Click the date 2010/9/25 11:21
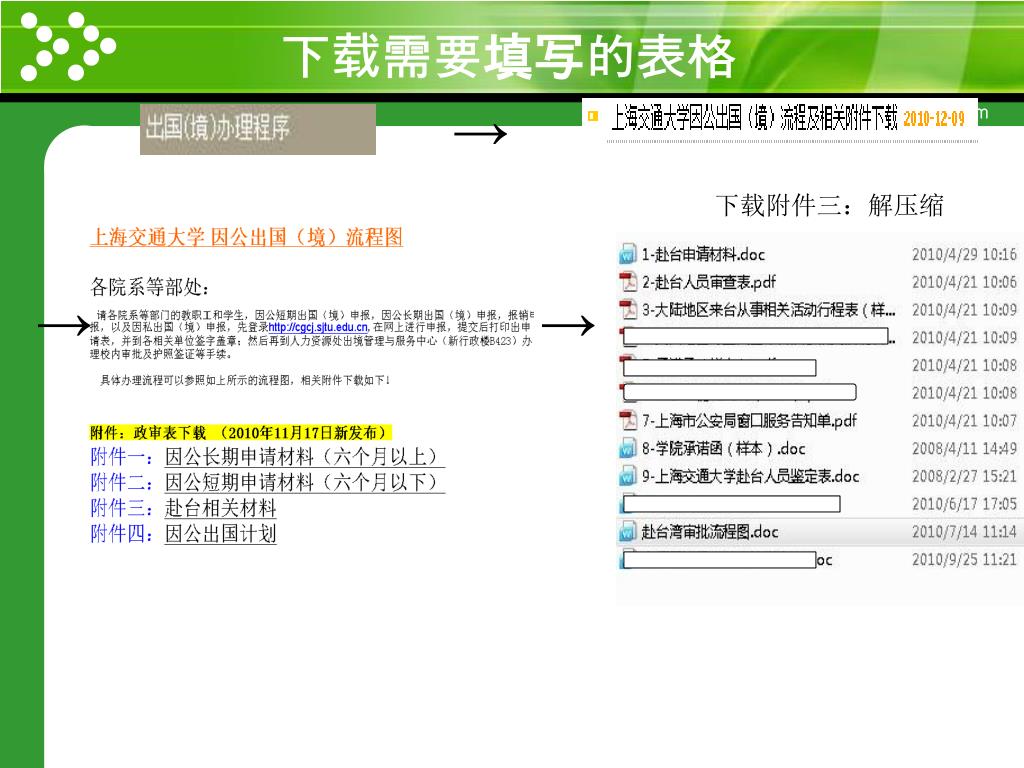 pyautogui.click(x=964, y=560)
